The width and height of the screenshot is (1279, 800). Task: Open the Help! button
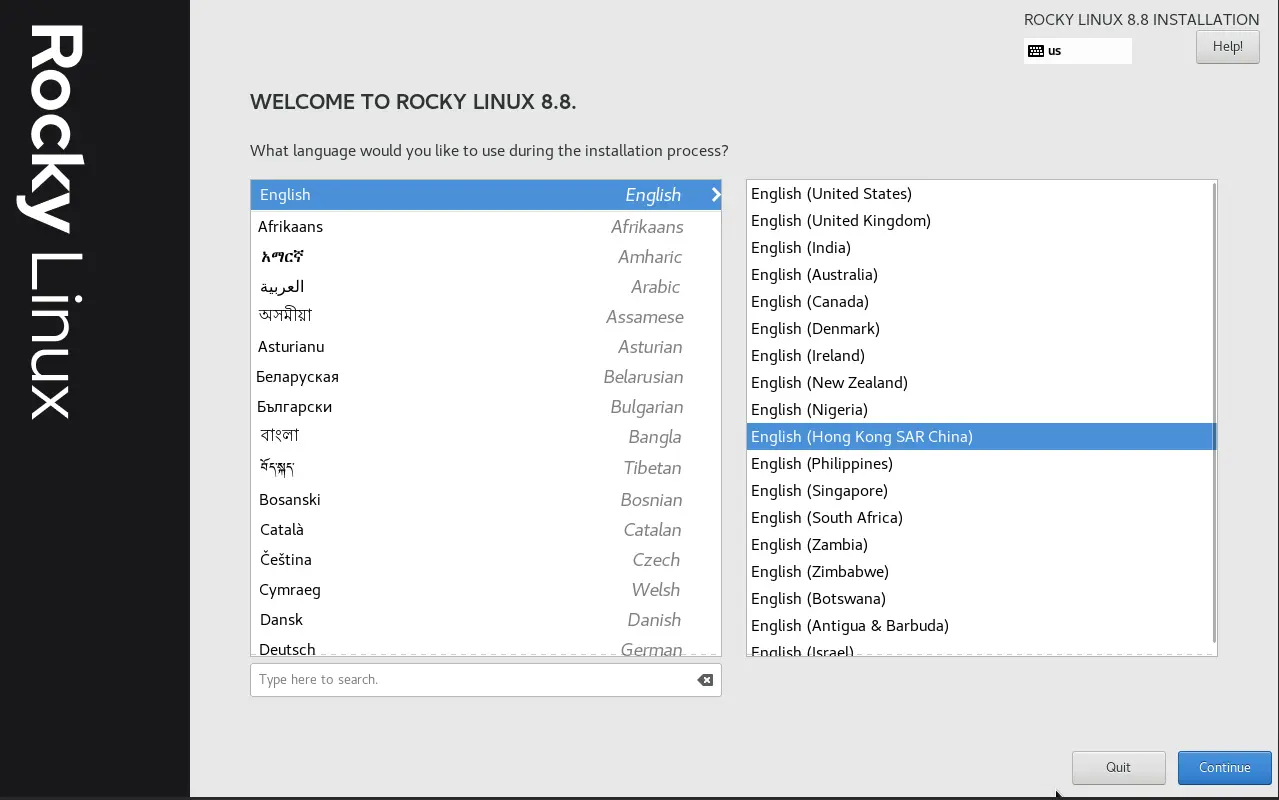(x=1227, y=47)
